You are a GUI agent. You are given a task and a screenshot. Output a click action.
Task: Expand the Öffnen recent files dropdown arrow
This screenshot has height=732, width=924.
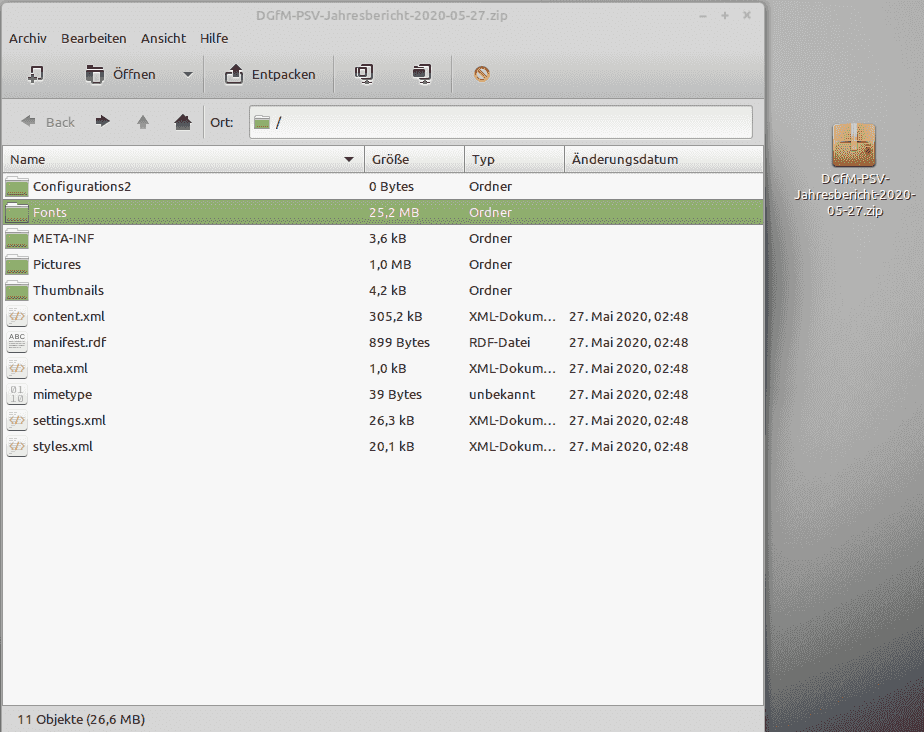tap(187, 74)
